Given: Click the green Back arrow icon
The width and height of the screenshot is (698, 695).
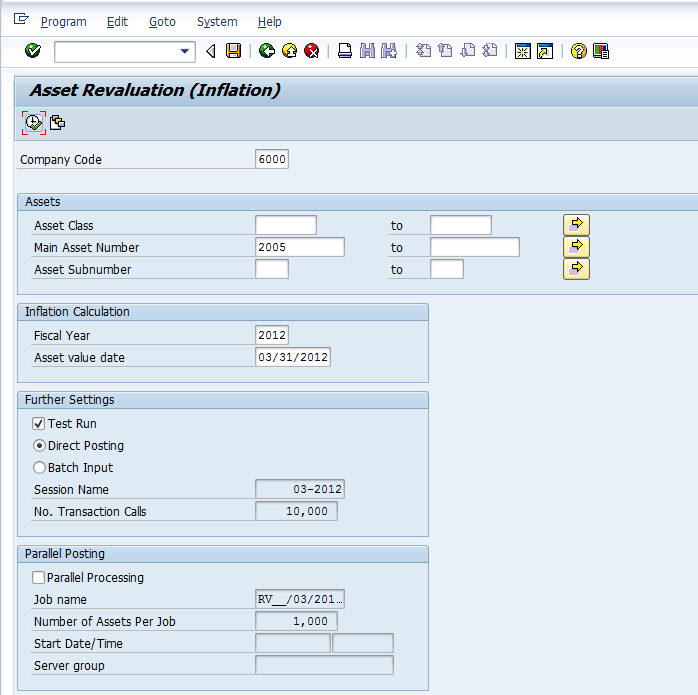Looking at the screenshot, I should (266, 51).
